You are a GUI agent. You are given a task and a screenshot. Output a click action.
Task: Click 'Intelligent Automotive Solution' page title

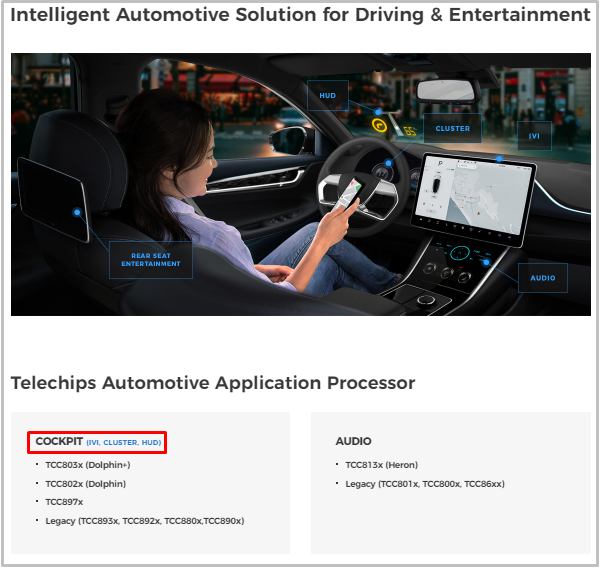point(300,15)
